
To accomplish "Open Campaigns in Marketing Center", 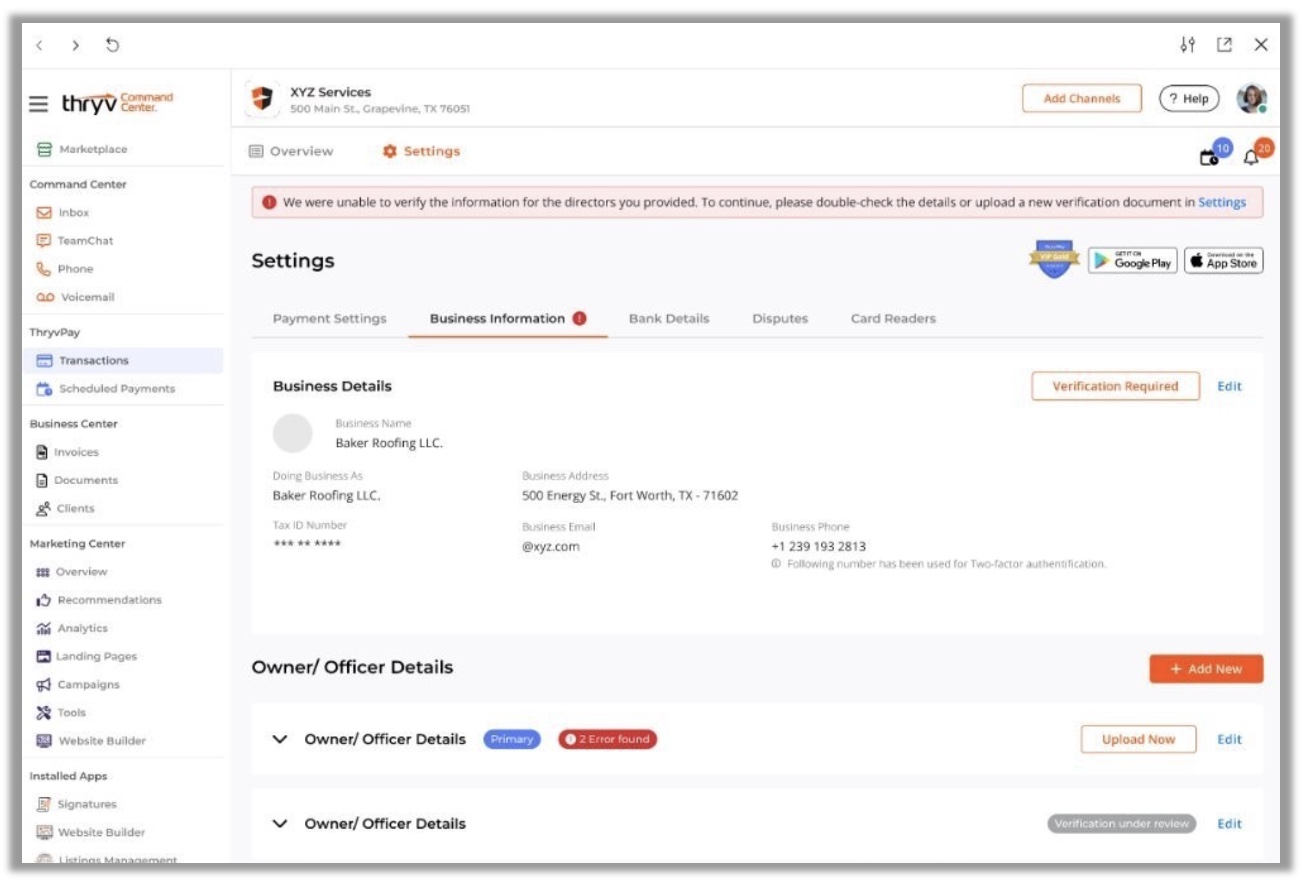I will pos(77,685).
